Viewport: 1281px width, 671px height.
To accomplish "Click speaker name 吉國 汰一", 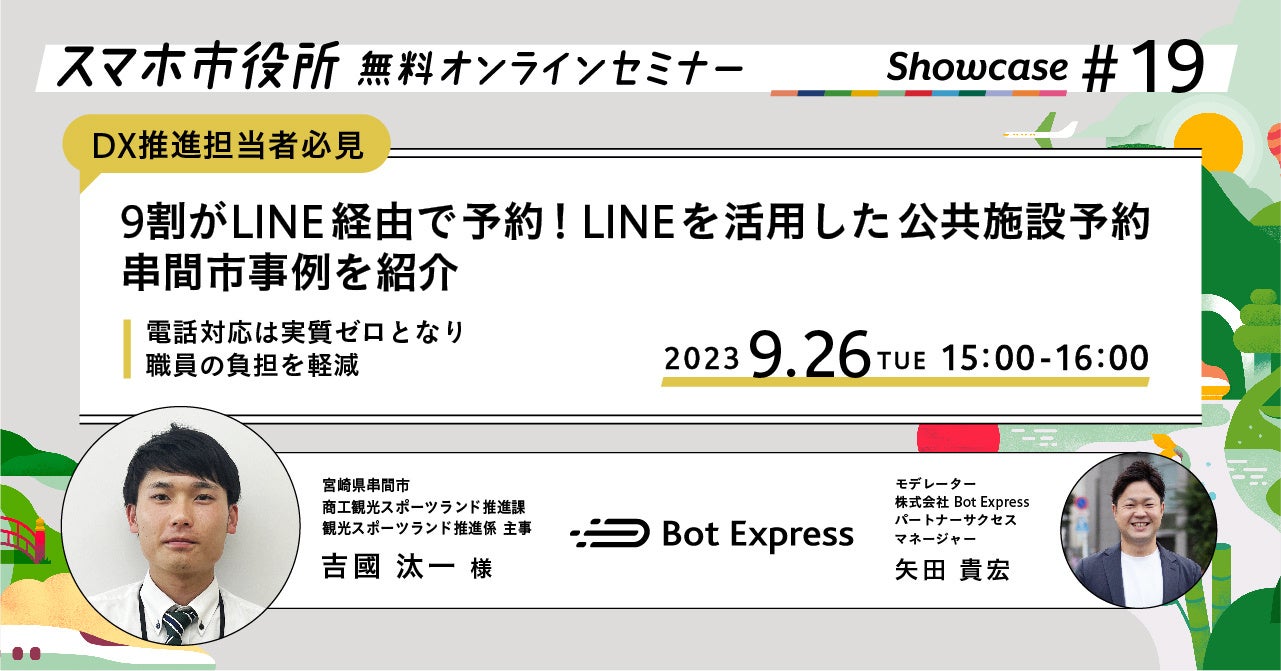I will coord(388,567).
